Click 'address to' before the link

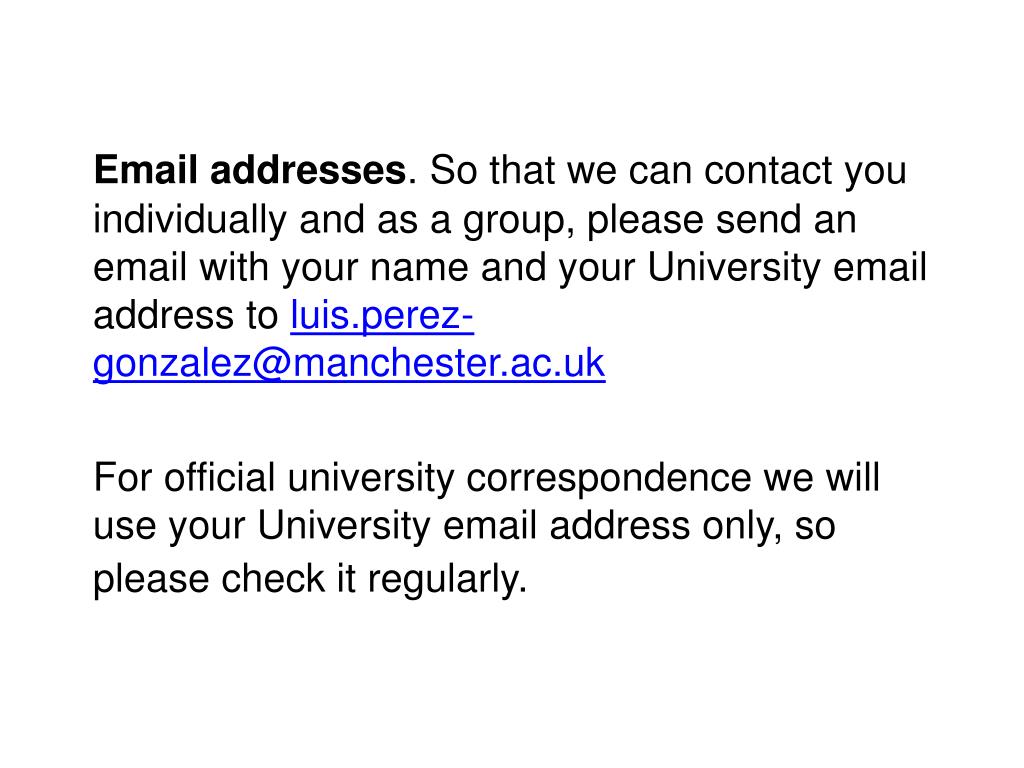point(185,316)
